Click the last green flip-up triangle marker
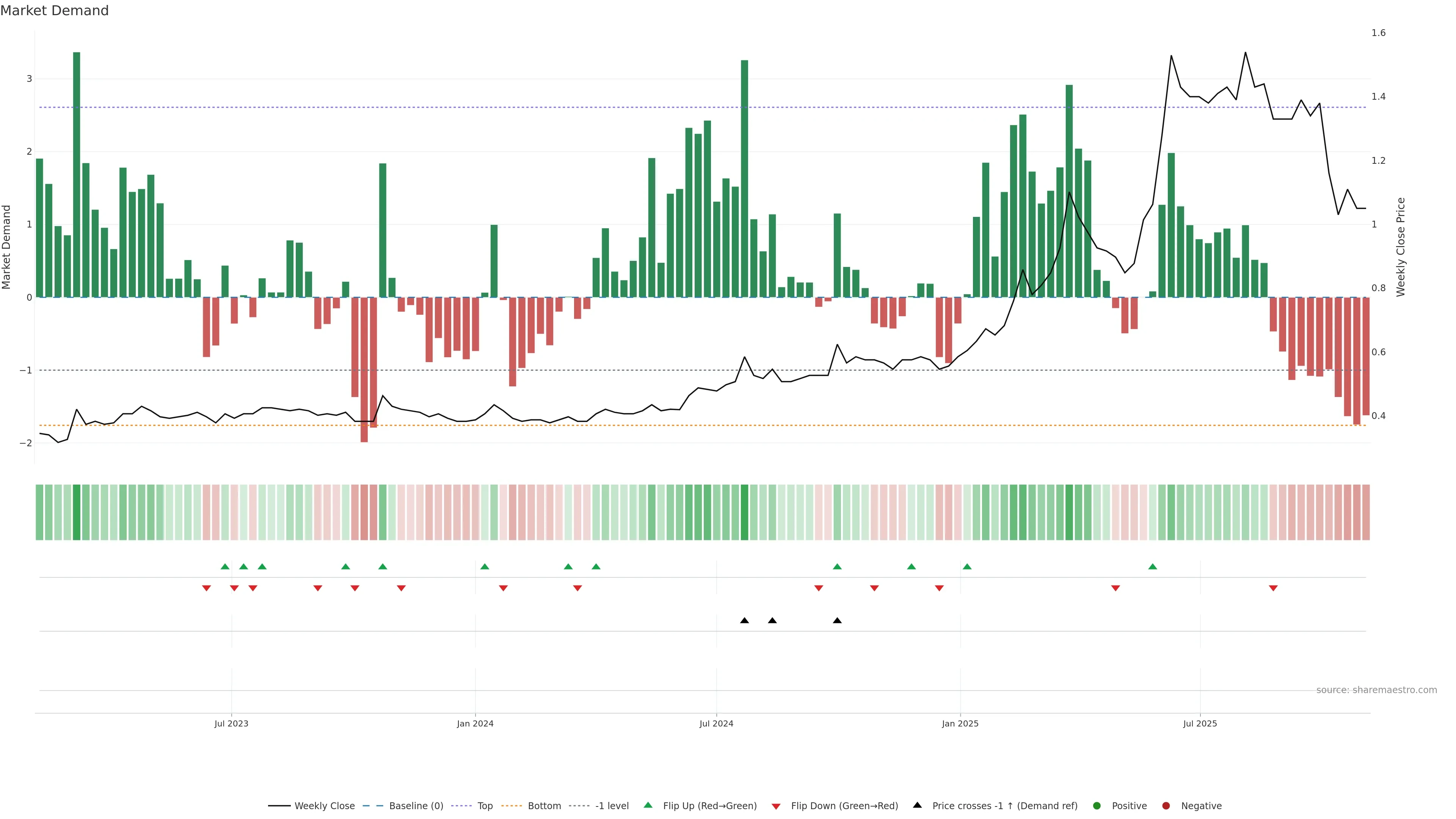 point(1153,566)
